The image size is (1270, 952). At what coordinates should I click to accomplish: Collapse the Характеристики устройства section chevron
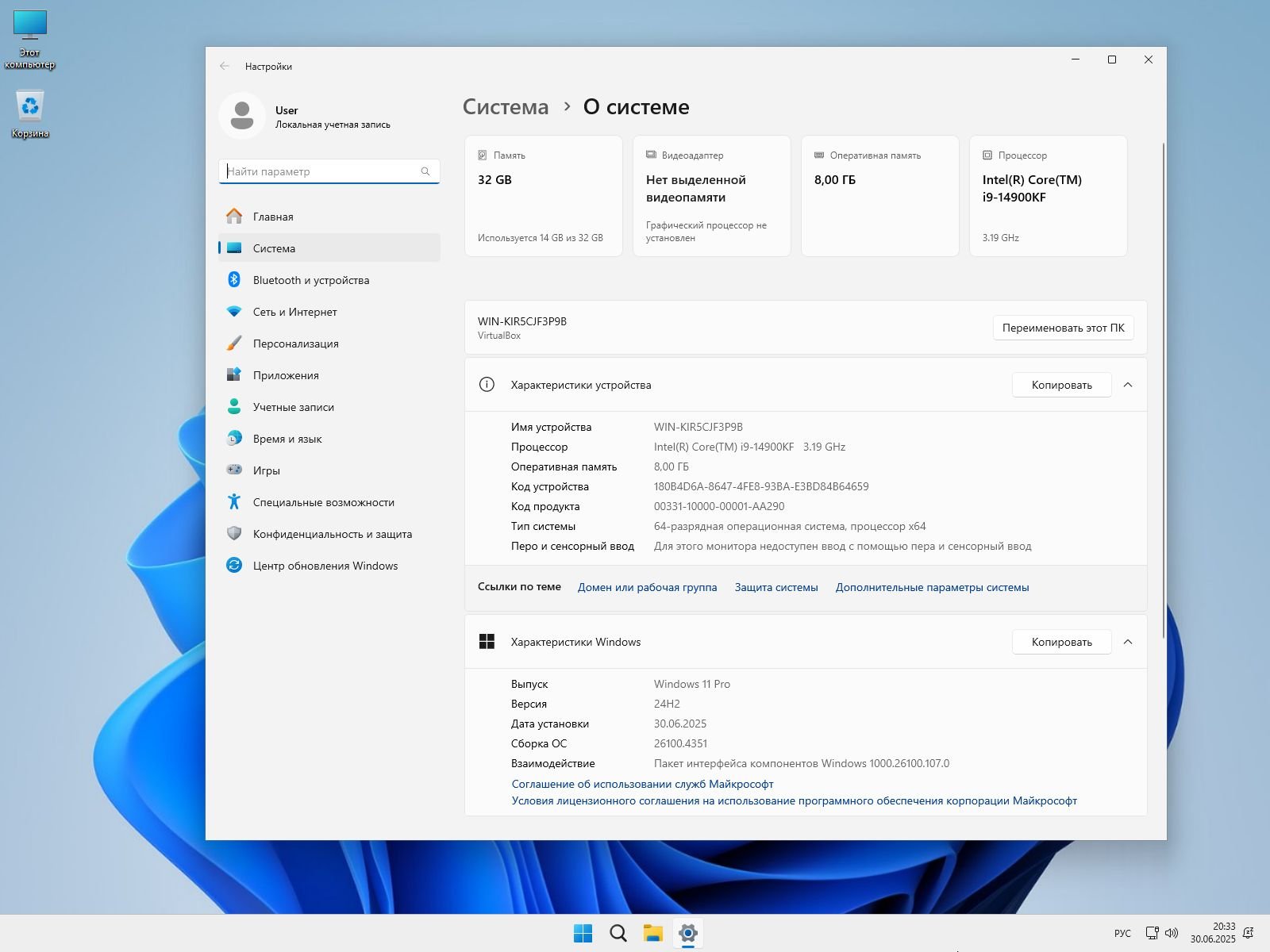coord(1128,385)
